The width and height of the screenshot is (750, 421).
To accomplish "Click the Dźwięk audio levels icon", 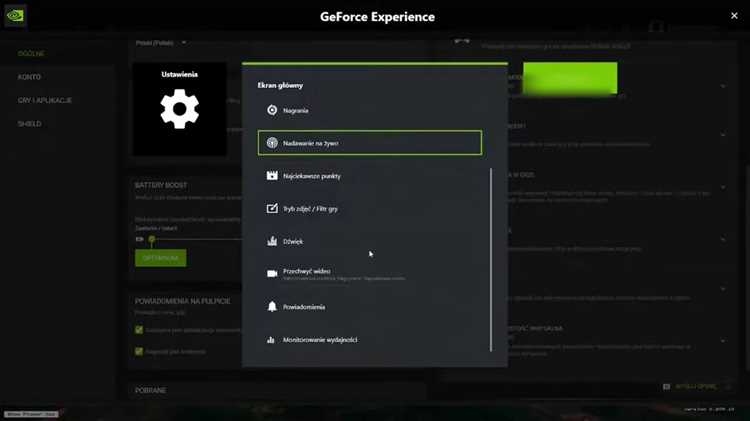I will pyautogui.click(x=272, y=241).
